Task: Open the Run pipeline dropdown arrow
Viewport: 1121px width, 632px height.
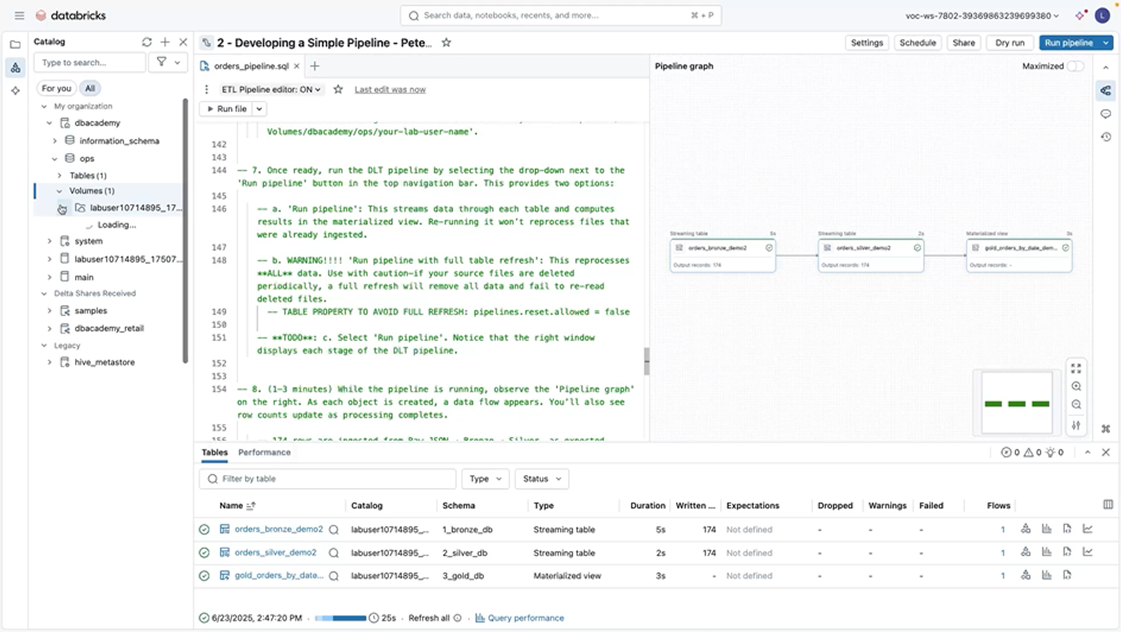Action: click(x=1106, y=43)
